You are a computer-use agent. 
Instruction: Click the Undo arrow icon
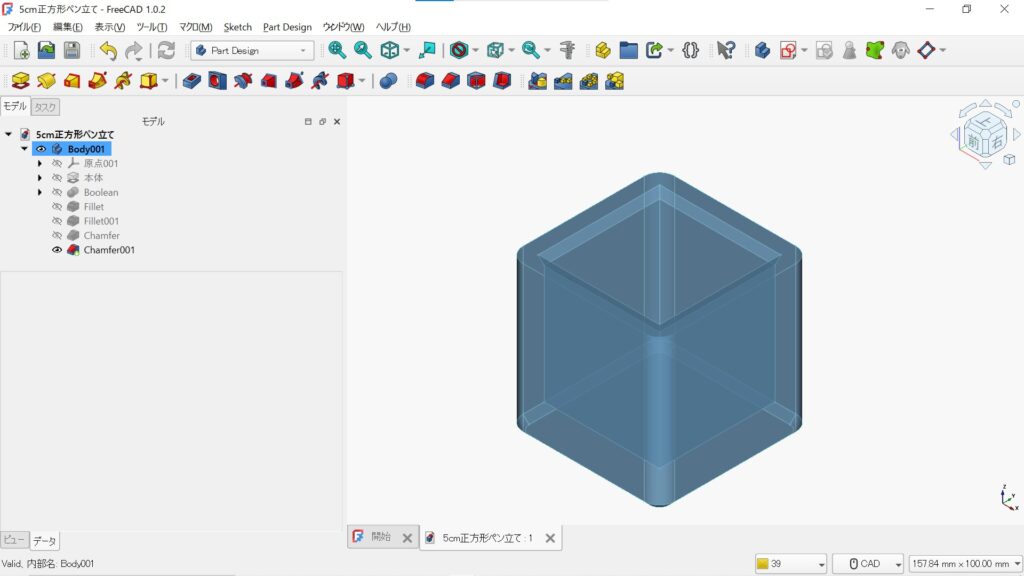point(108,50)
